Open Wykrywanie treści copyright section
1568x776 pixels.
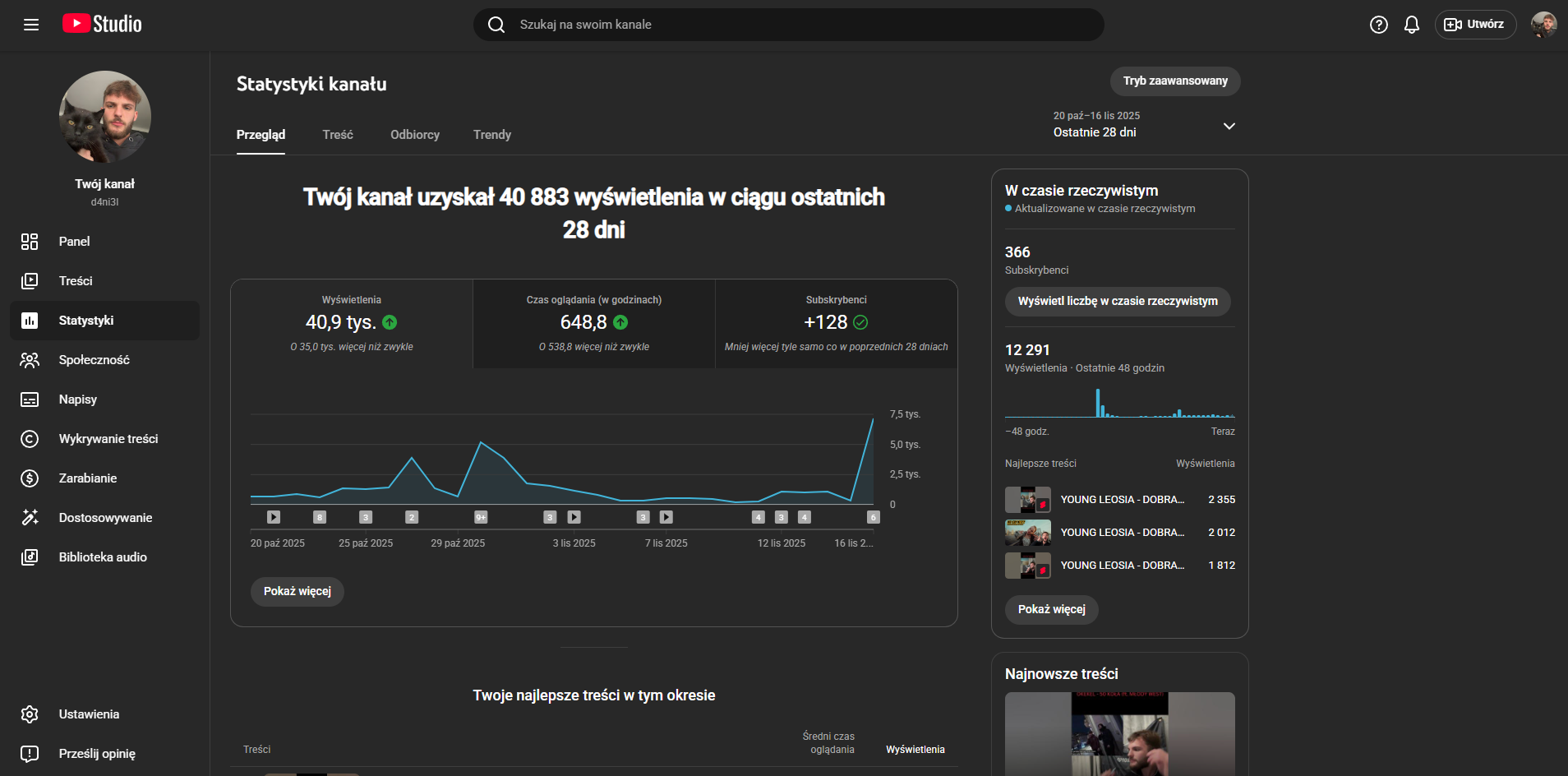pos(108,439)
